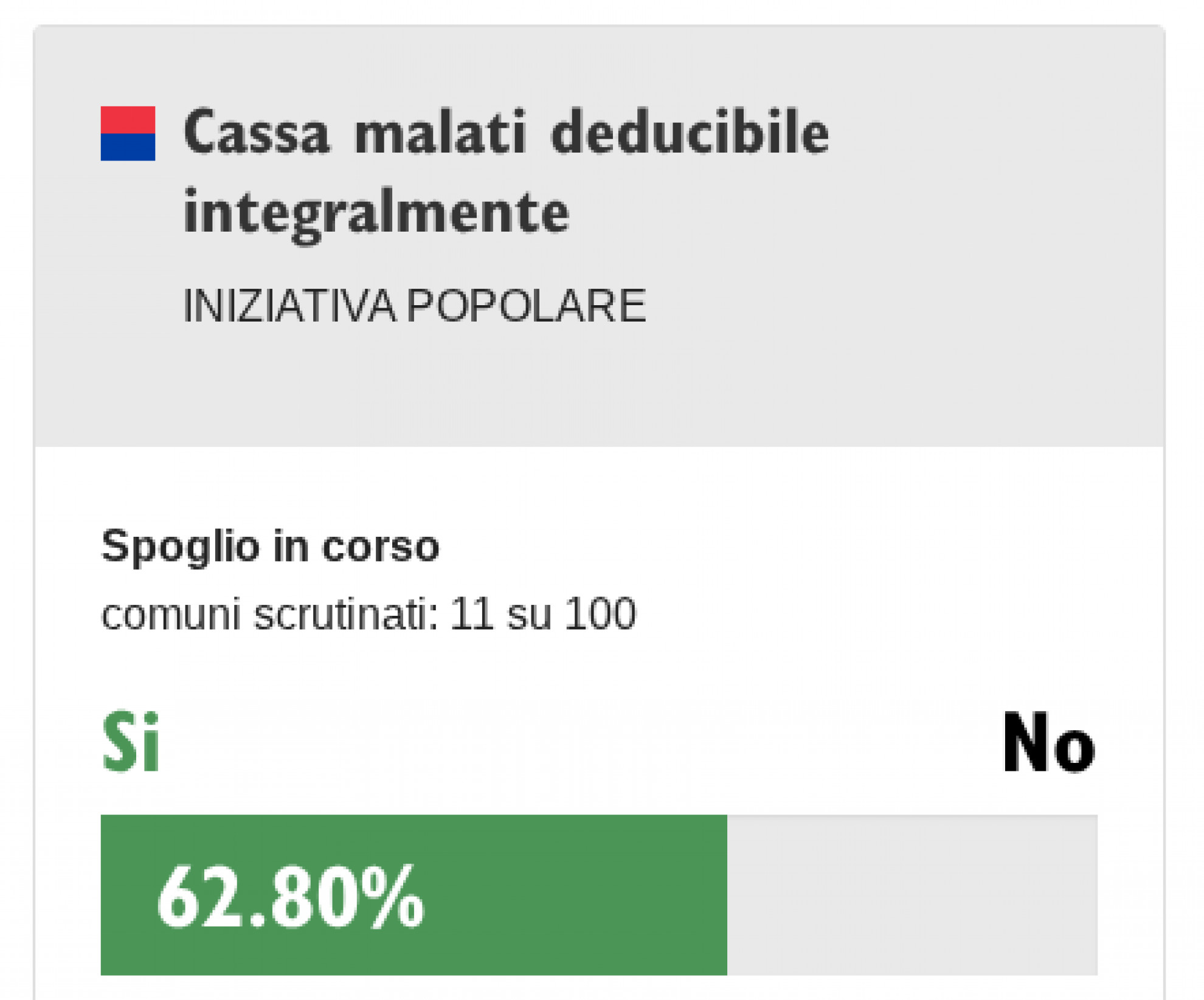
Task: Click the red-blue Ticino flag icon
Action: [128, 133]
